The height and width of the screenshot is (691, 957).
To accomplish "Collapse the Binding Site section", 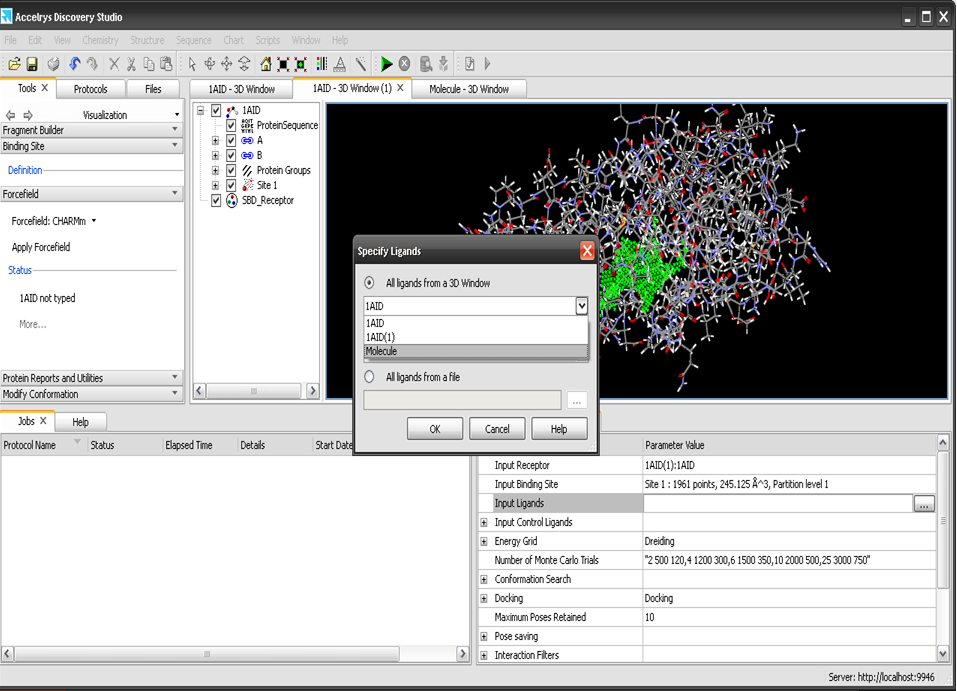I will [x=92, y=146].
